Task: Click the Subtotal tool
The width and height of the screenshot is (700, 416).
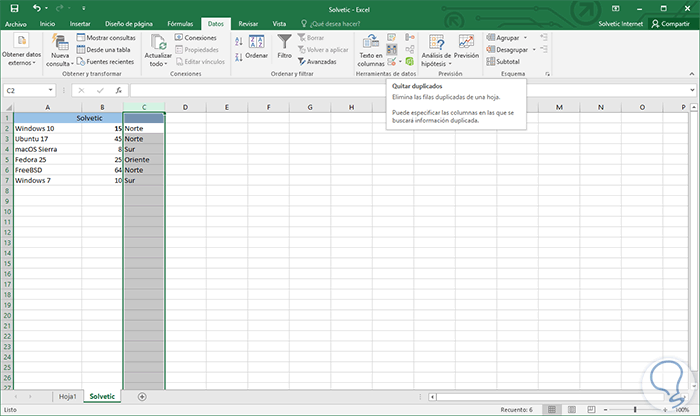Action: [503, 62]
